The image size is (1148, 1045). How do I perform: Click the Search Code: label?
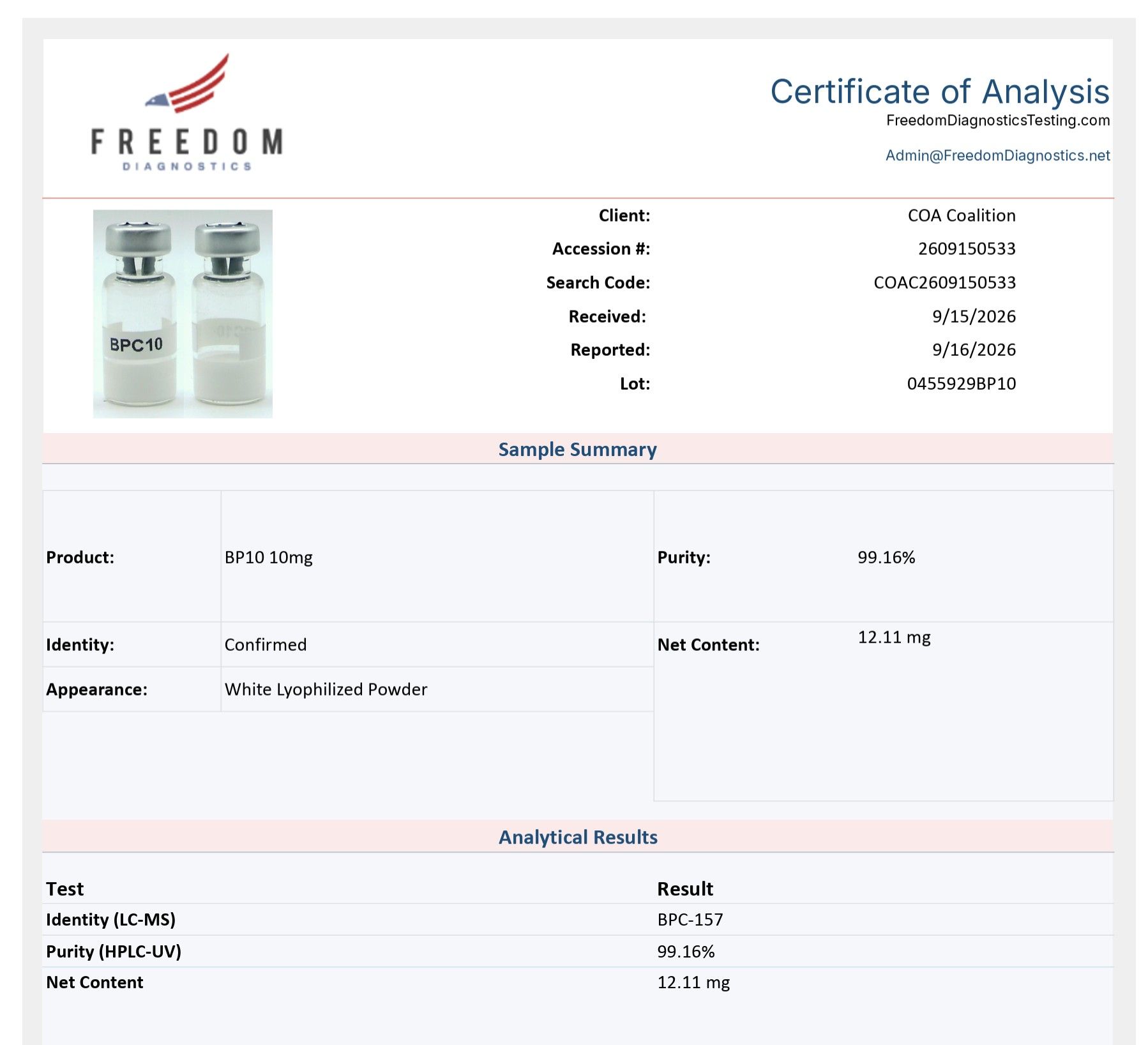[x=598, y=282]
